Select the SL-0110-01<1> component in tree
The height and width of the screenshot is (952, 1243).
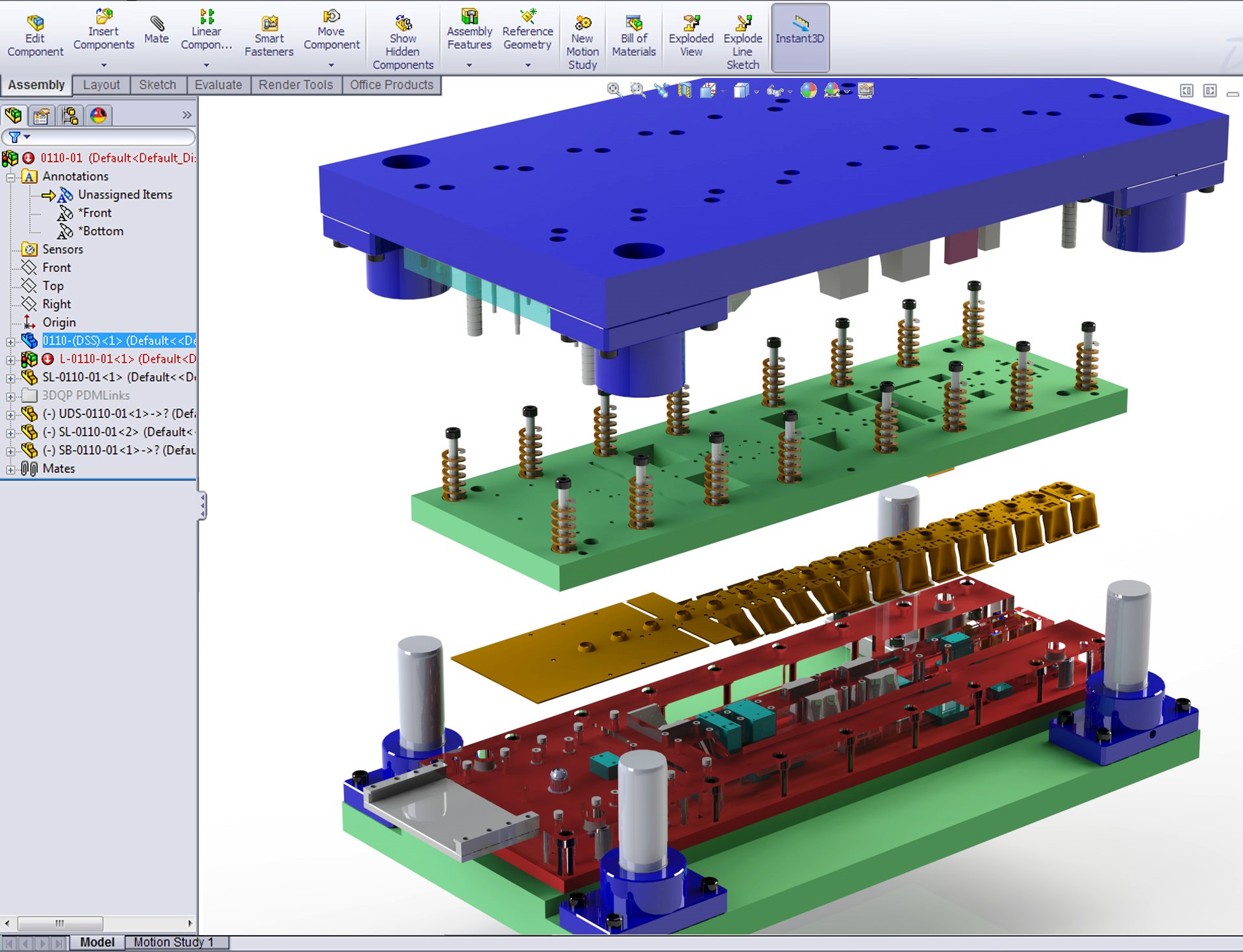coord(117,377)
